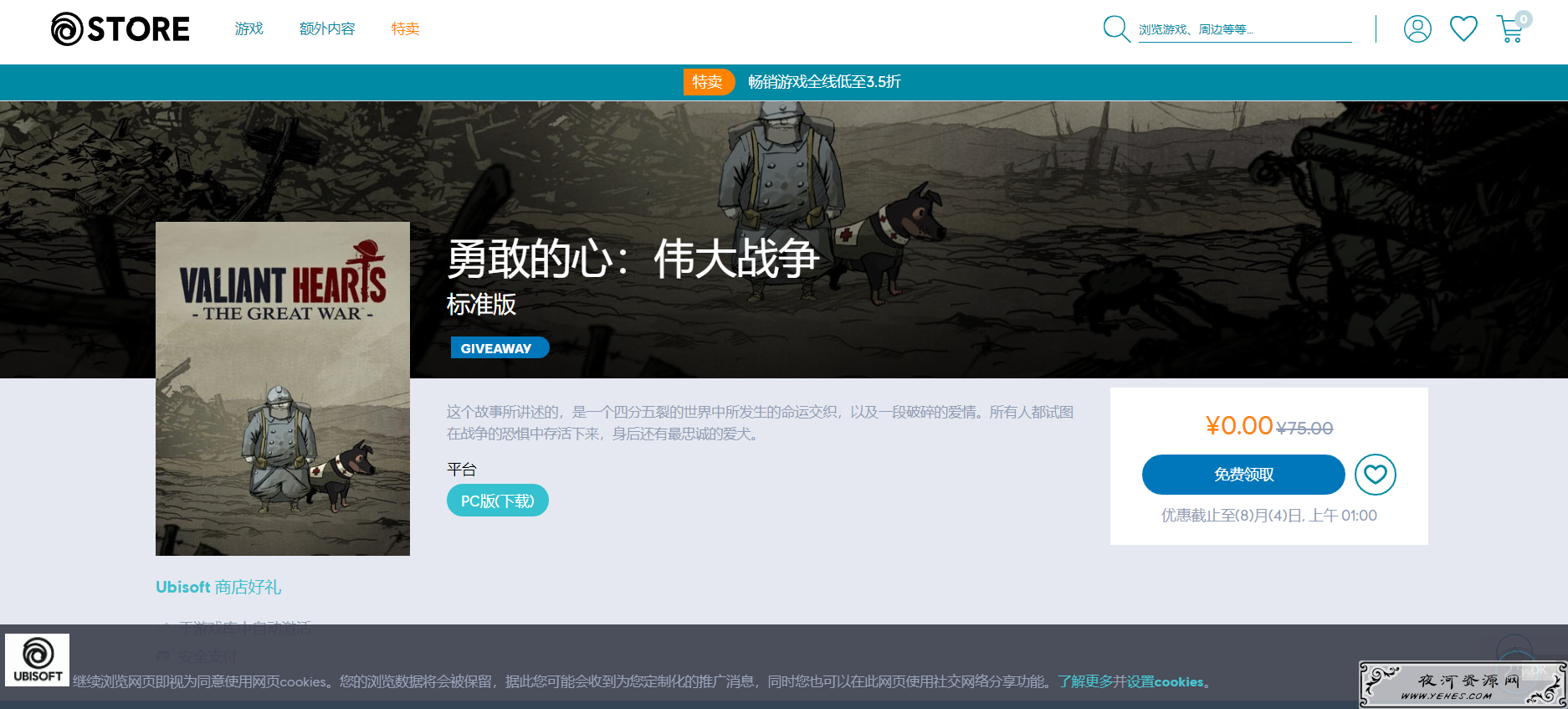Click the struck-through ¥75.00 original price
Viewport: 1568px width, 709px height.
[x=1304, y=429]
